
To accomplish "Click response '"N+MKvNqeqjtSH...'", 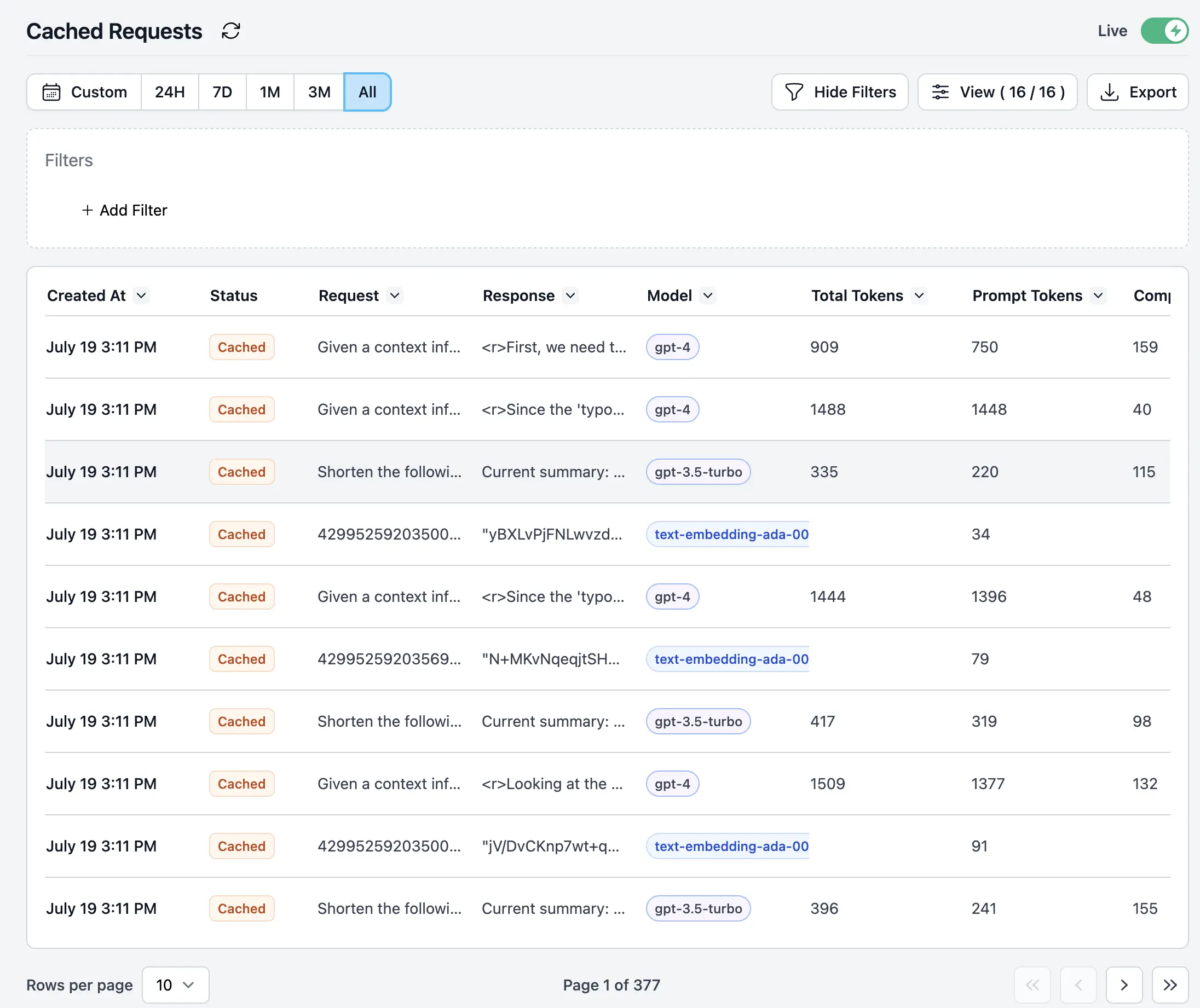I will (551, 659).
